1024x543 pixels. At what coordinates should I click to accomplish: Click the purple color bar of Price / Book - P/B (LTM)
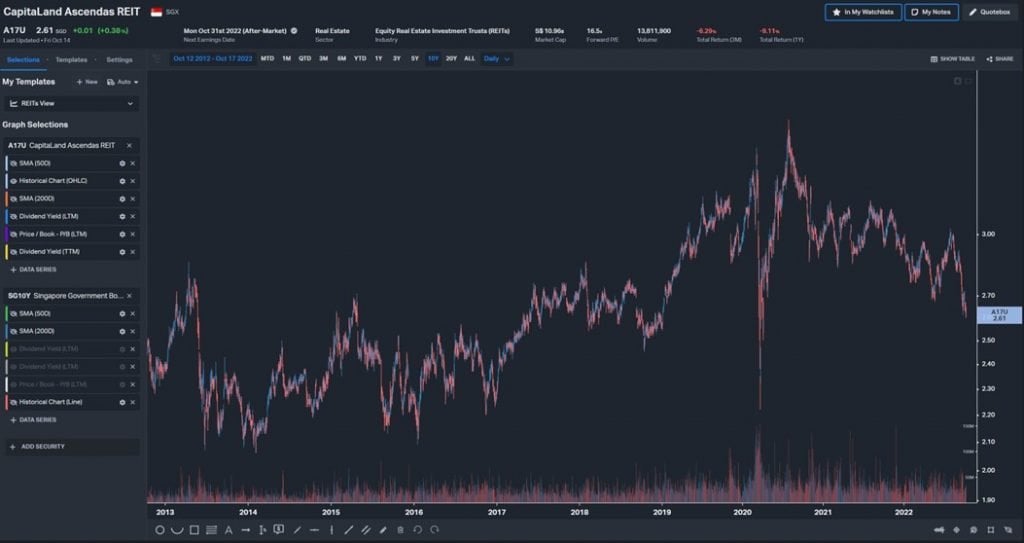tap(7, 234)
